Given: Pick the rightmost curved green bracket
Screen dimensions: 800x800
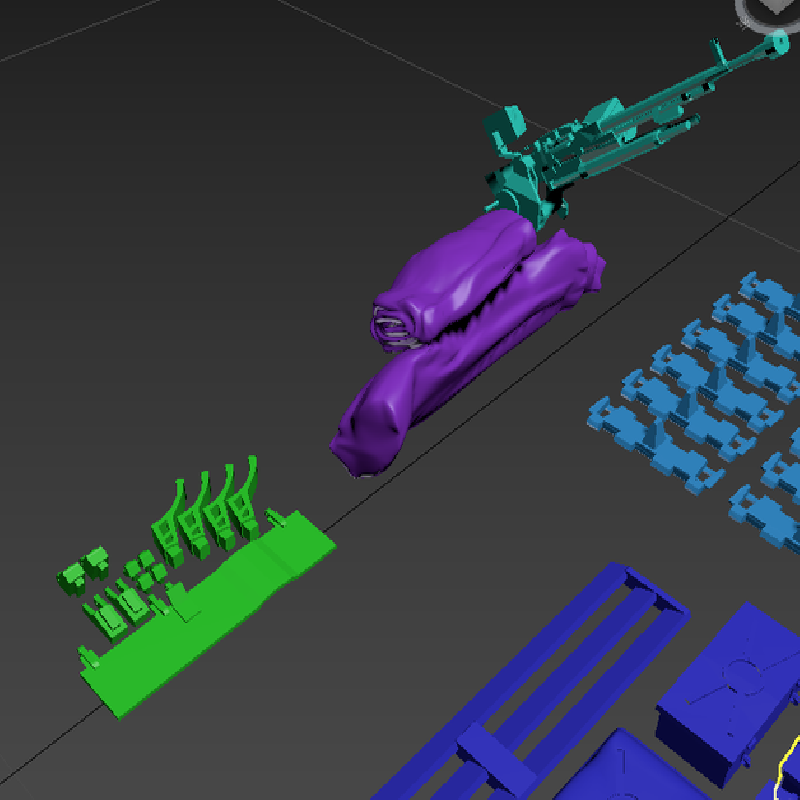Looking at the screenshot, I should [x=246, y=495].
